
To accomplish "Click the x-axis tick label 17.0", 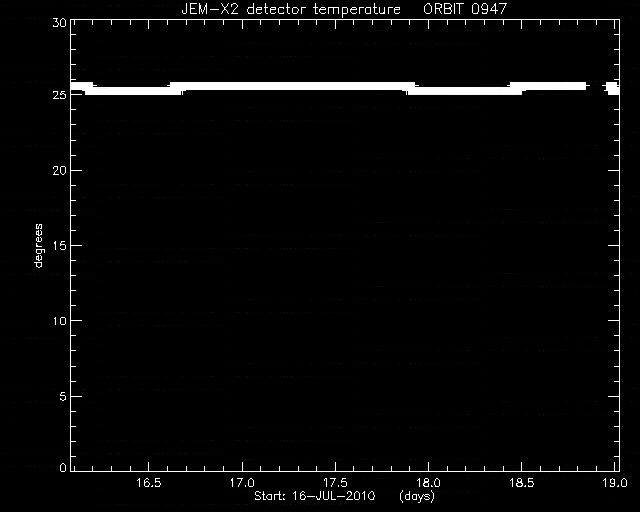I will [x=242, y=483].
